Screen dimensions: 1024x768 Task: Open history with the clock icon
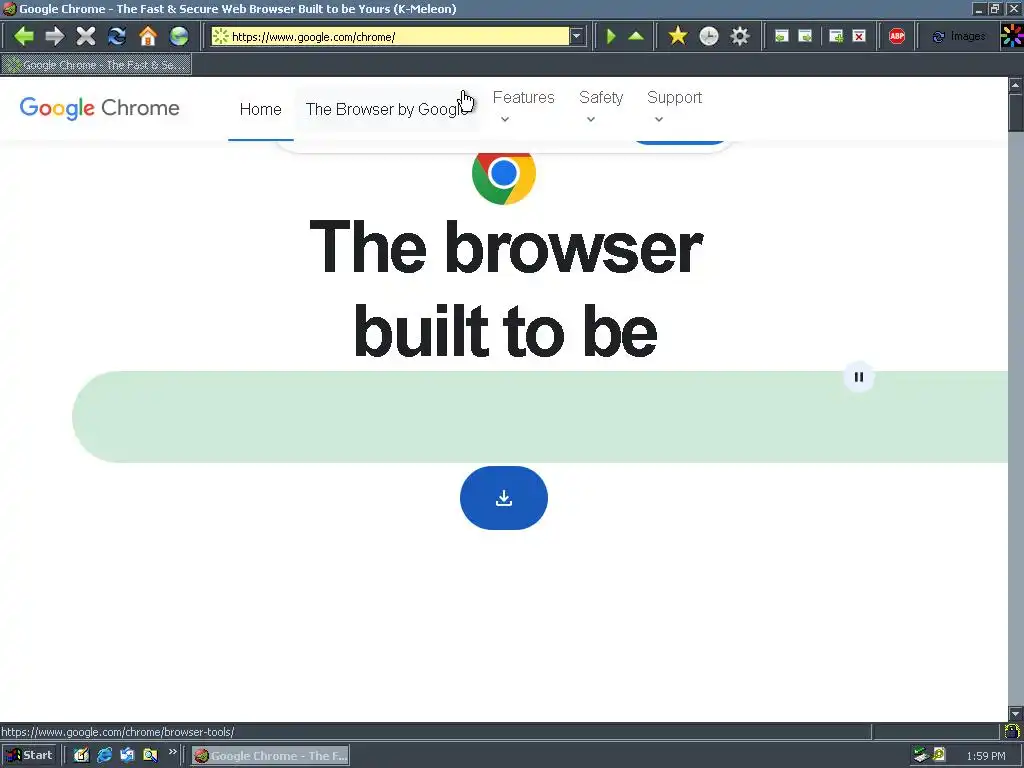pyautogui.click(x=709, y=36)
